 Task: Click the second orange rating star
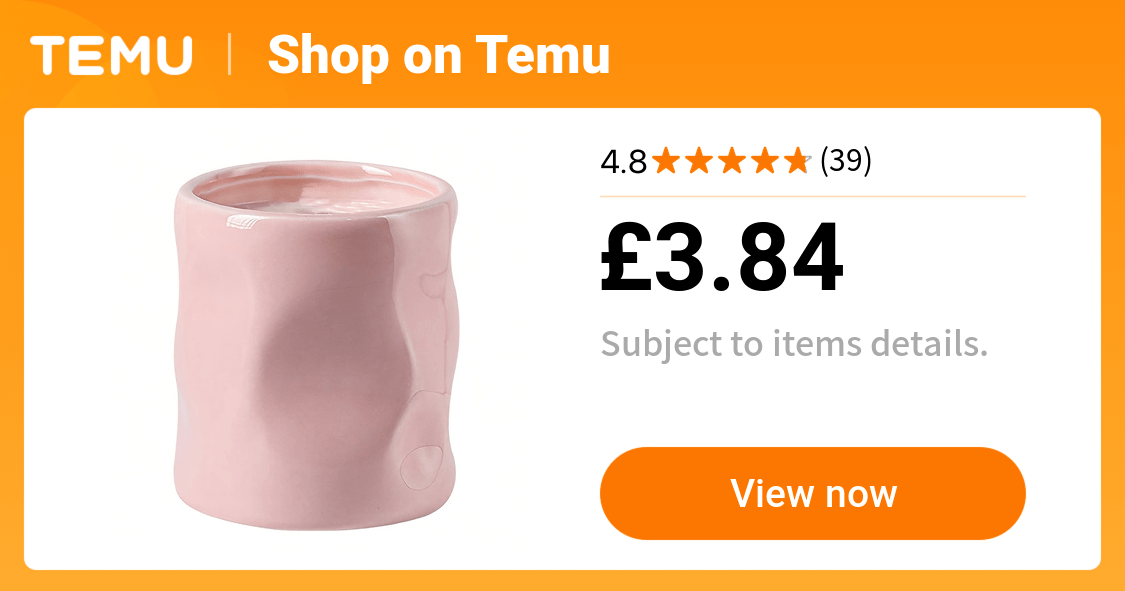700,161
